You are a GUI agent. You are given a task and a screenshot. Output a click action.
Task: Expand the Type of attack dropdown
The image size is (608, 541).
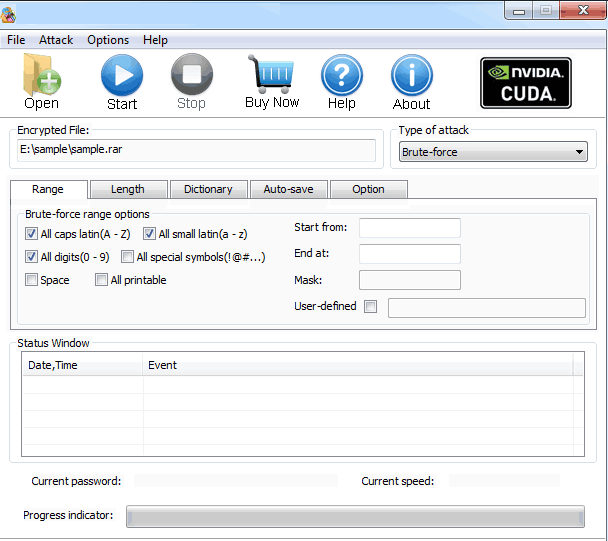point(493,152)
